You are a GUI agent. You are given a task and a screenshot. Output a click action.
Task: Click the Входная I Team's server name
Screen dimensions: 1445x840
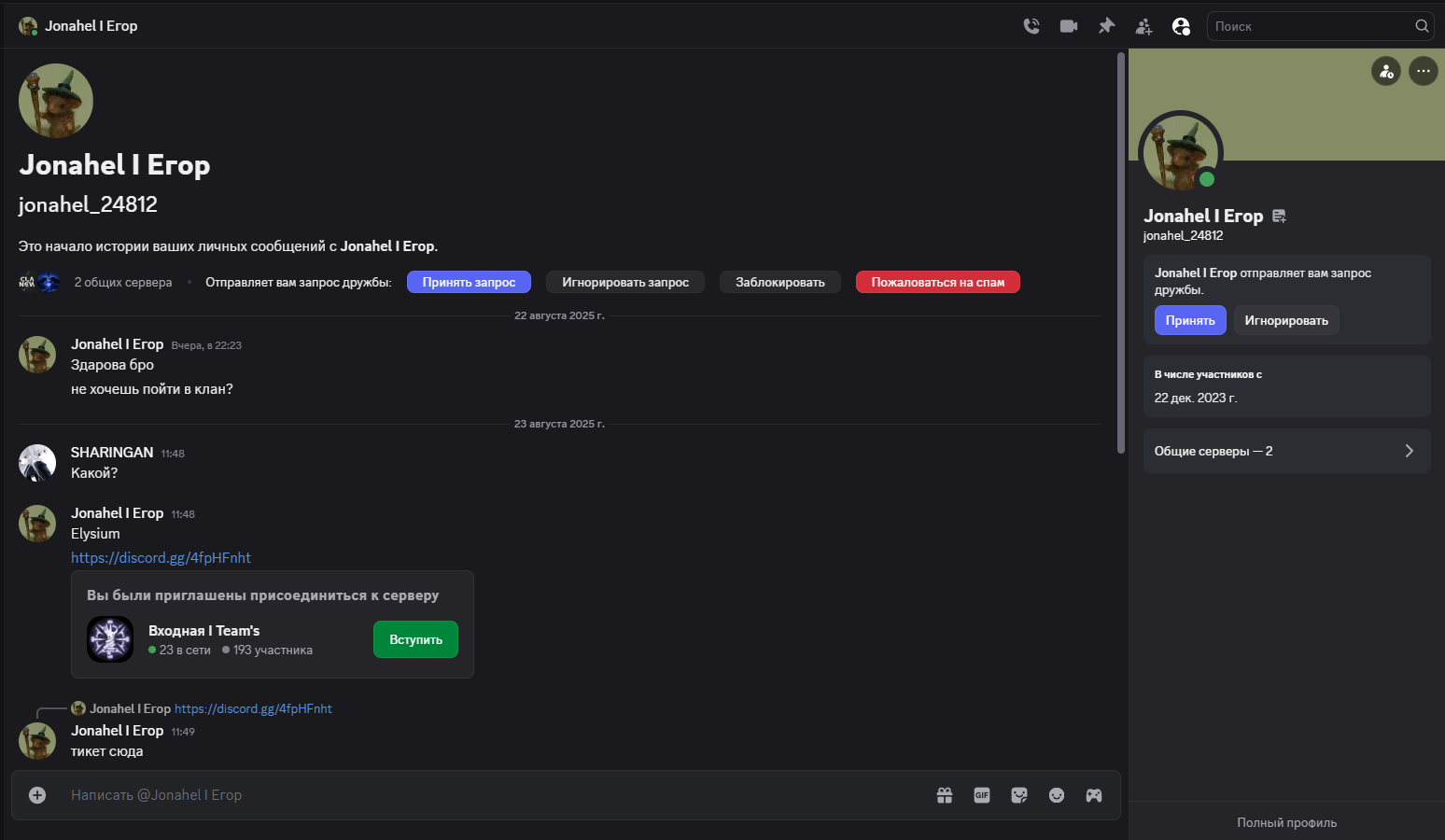(x=204, y=631)
